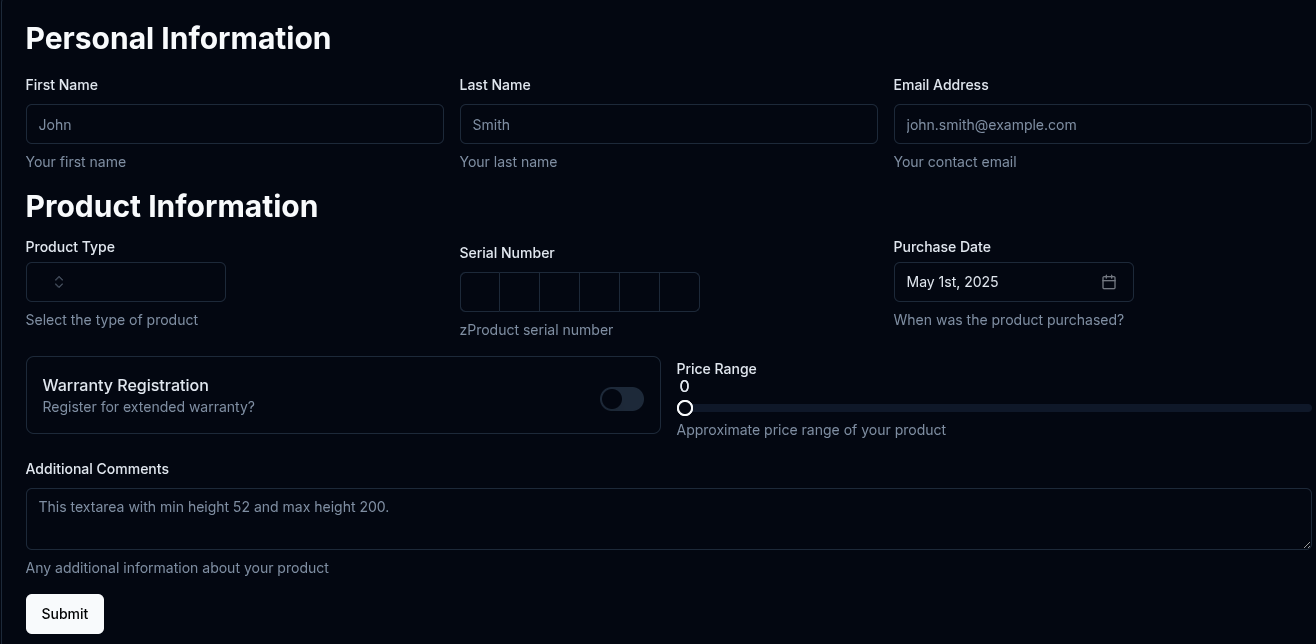Screen dimensions: 1316x644
Task: Click inside the Additional Comments textarea
Action: point(668,518)
